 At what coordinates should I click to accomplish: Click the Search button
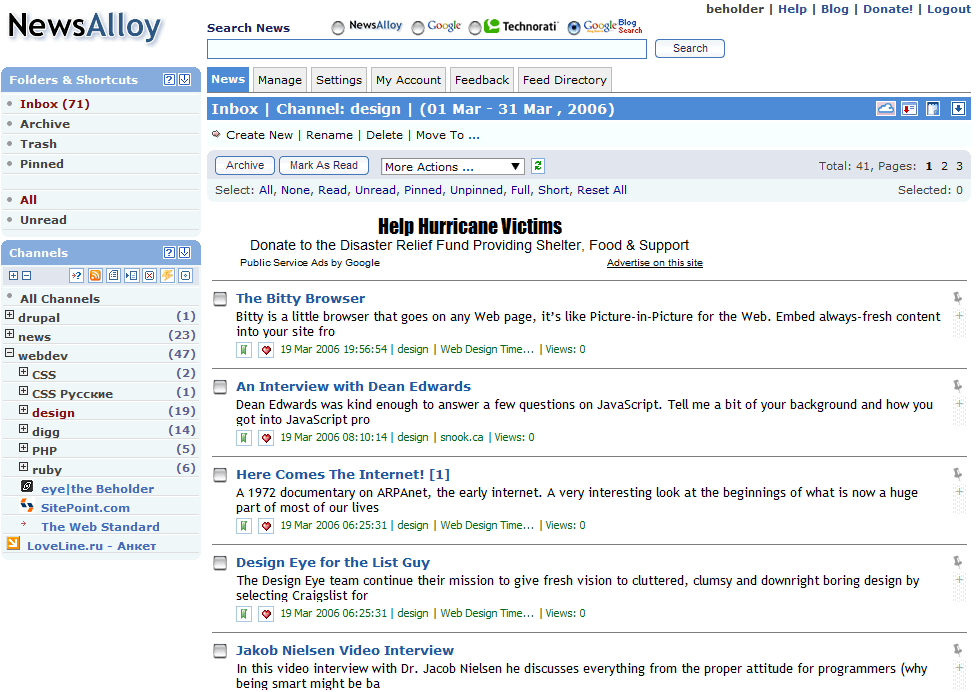(x=690, y=49)
